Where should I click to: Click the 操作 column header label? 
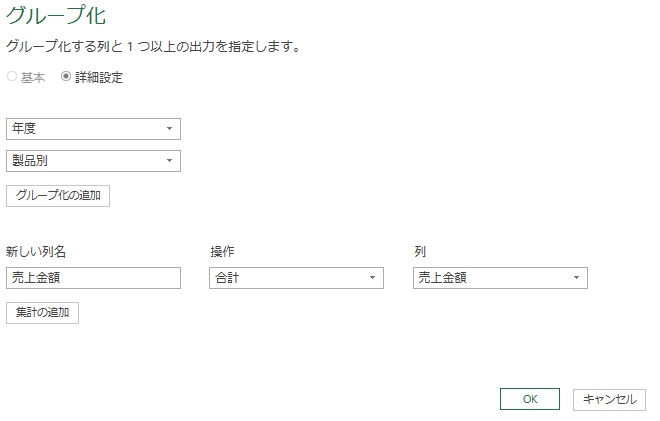(222, 251)
